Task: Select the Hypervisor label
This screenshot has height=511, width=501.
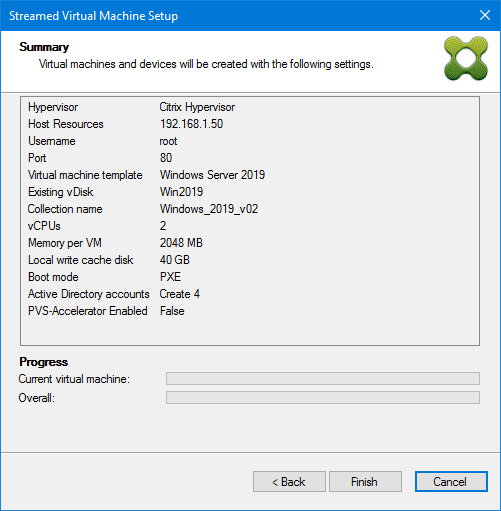Action: pyautogui.click(x=53, y=107)
